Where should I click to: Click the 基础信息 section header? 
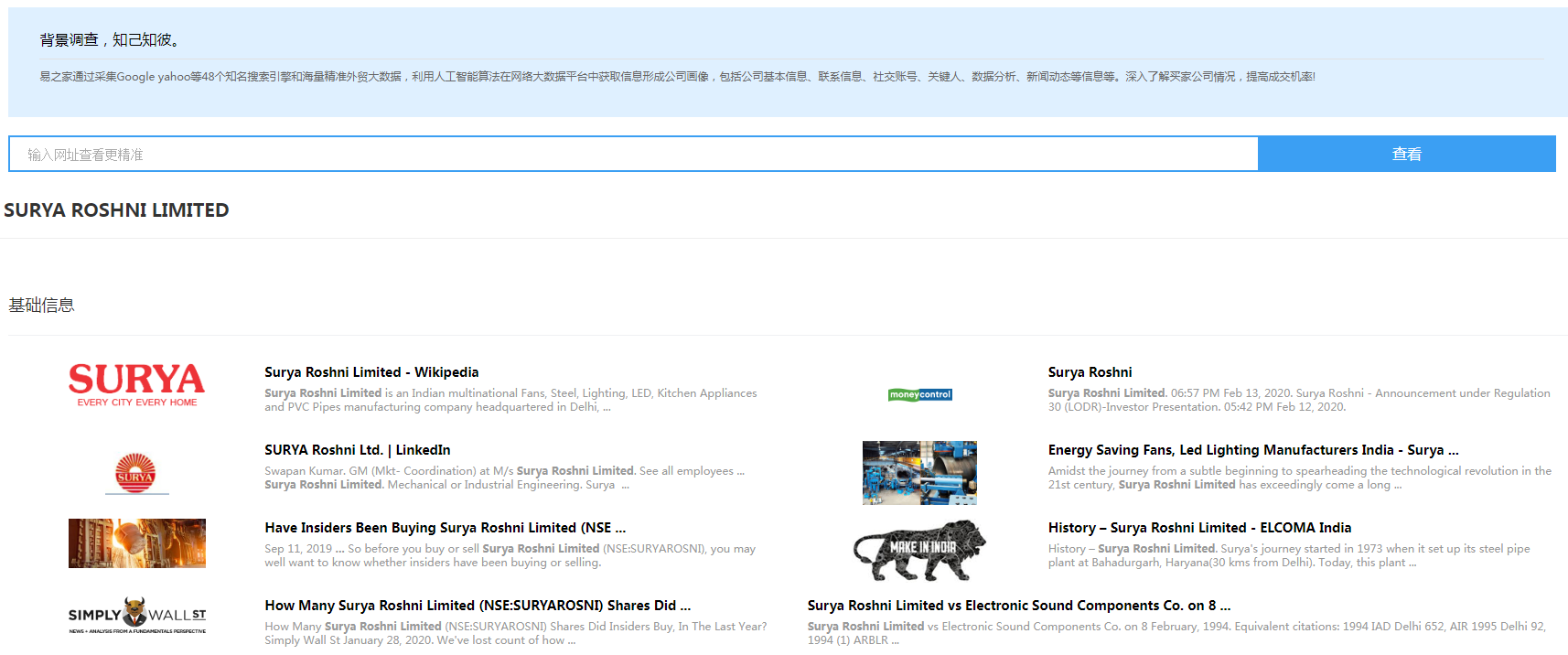41,306
